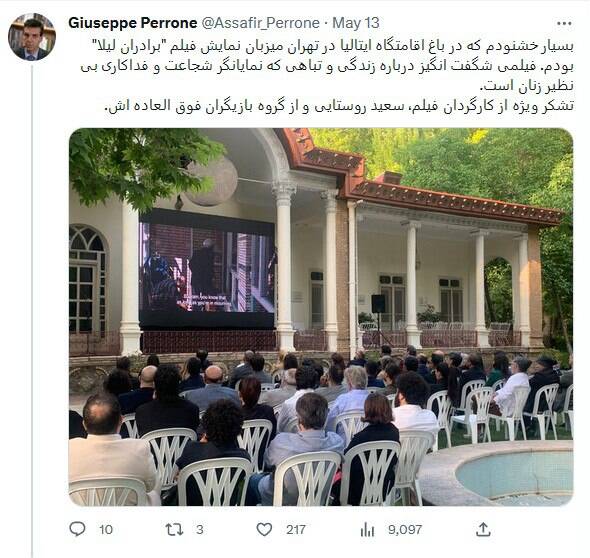Viewport: 590px width, 558px height.
Task: Click the like count 217
Action: tap(295, 530)
